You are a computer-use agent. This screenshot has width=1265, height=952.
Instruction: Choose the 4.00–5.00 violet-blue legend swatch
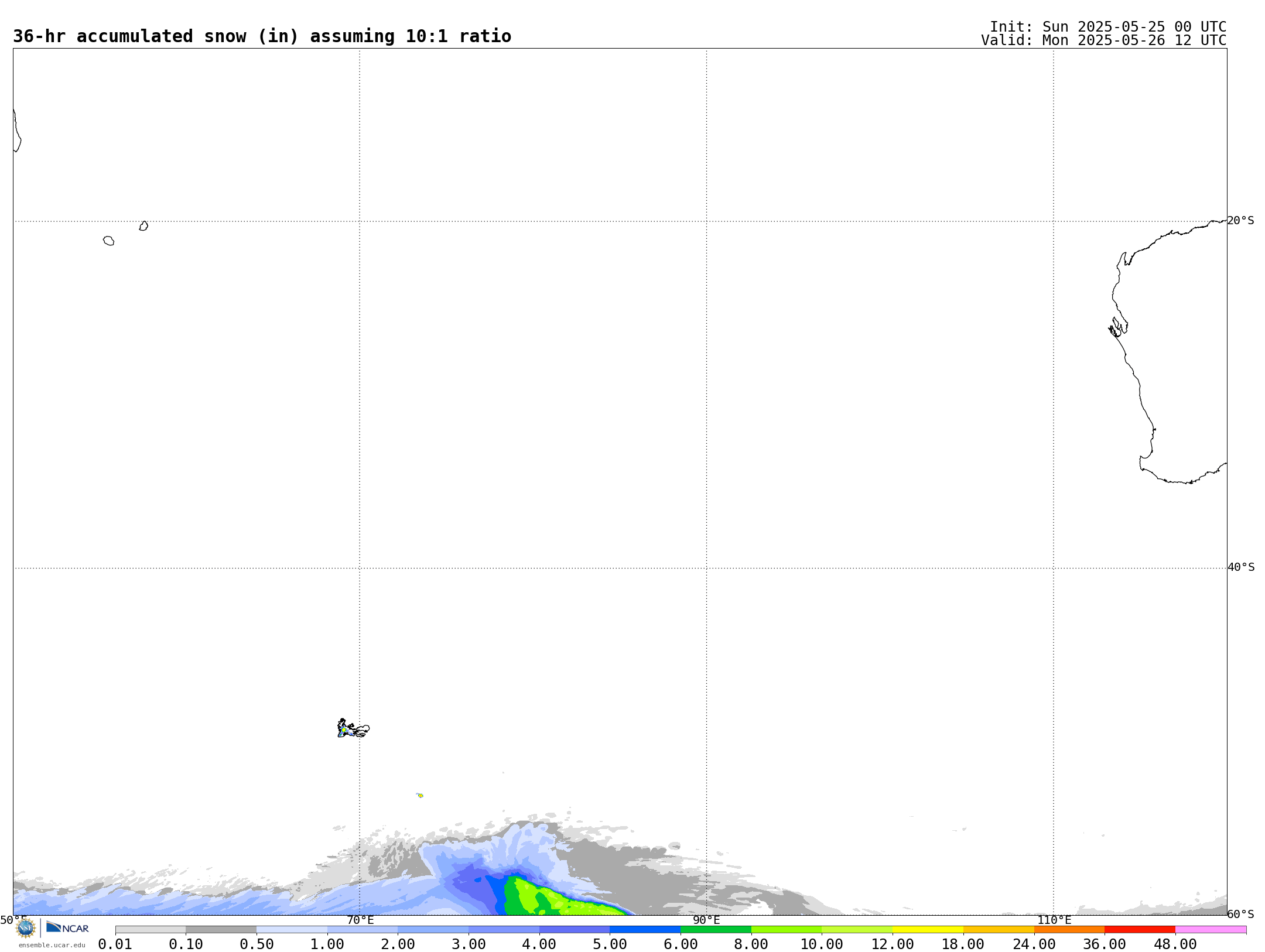click(x=575, y=930)
